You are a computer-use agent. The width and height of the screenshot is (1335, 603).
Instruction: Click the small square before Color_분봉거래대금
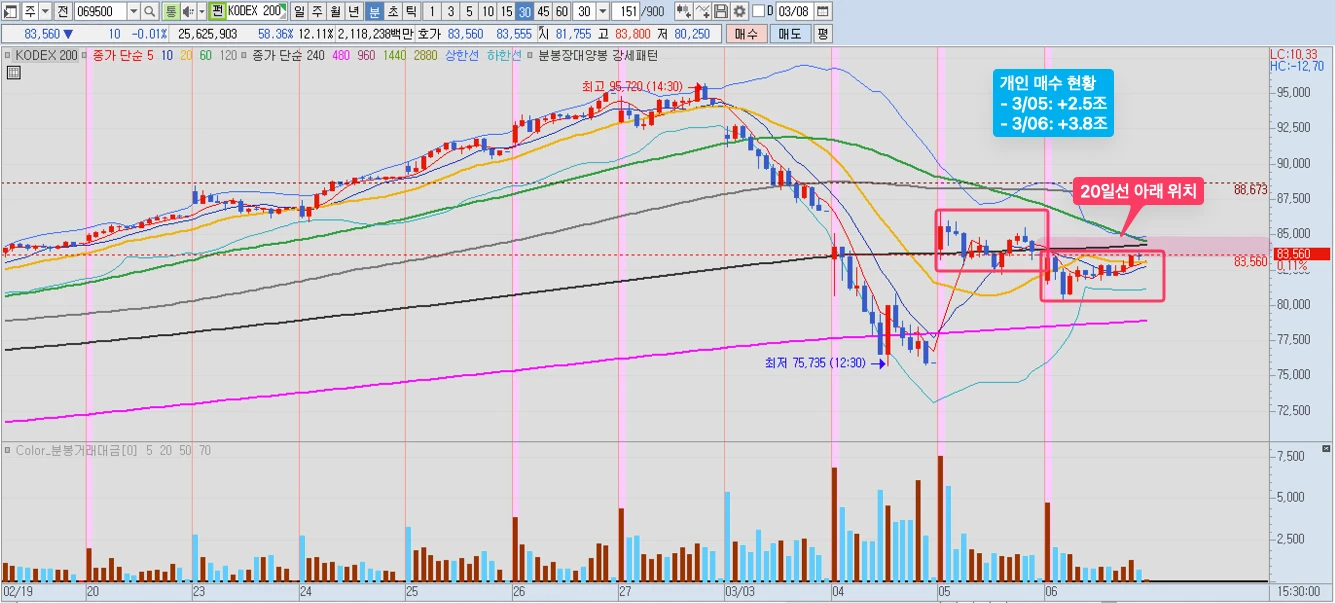click(8, 450)
